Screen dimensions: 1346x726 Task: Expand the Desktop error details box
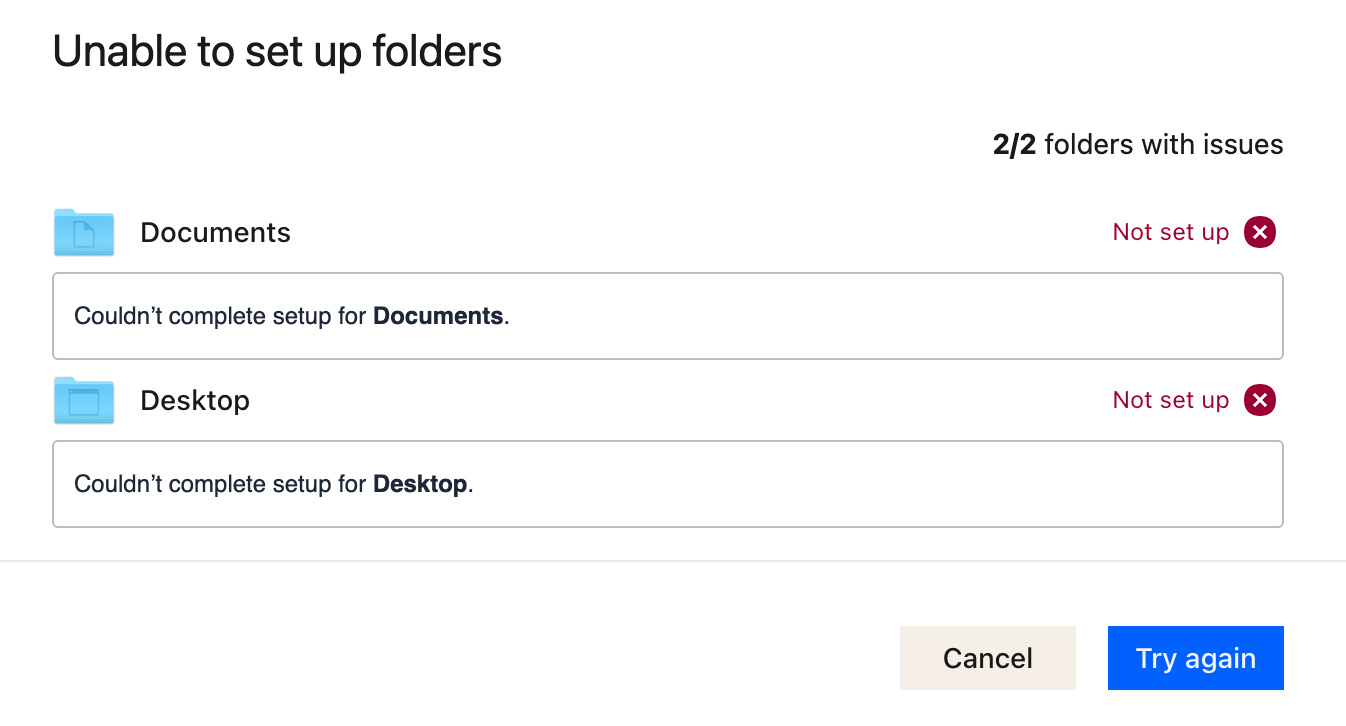(x=668, y=483)
